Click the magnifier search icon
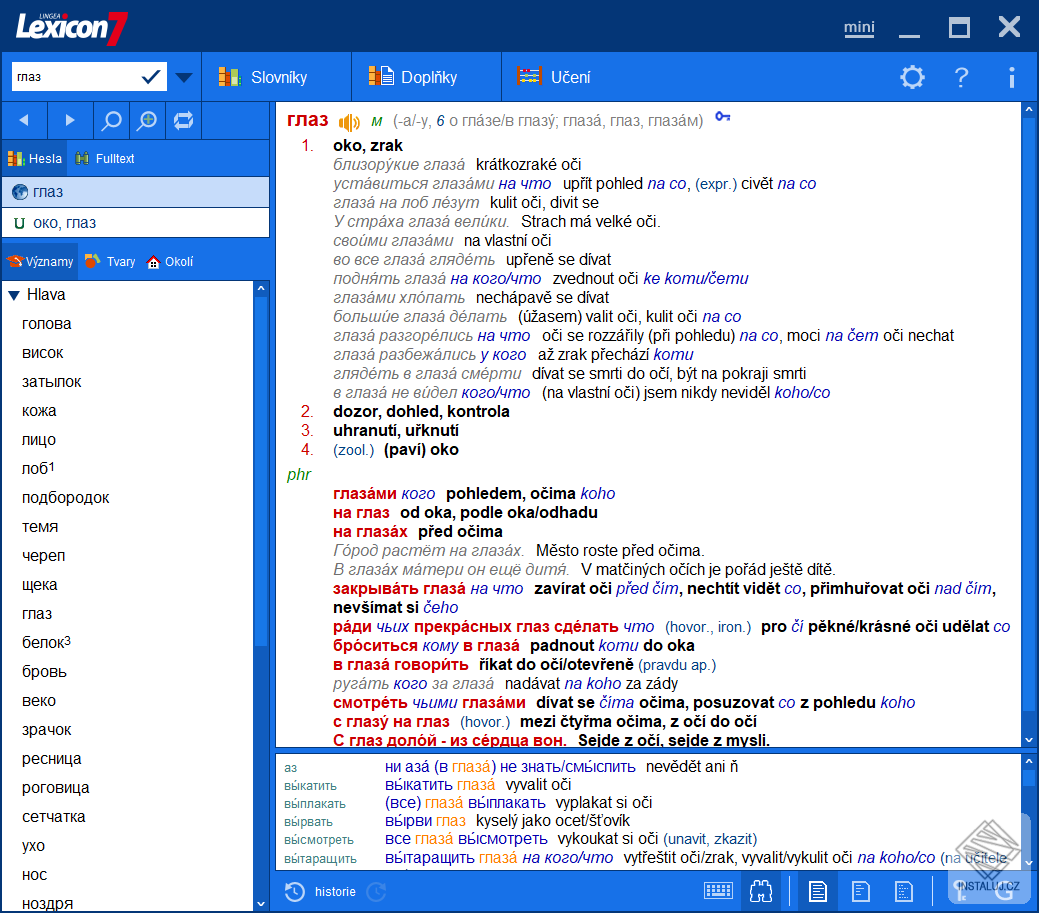 point(111,120)
